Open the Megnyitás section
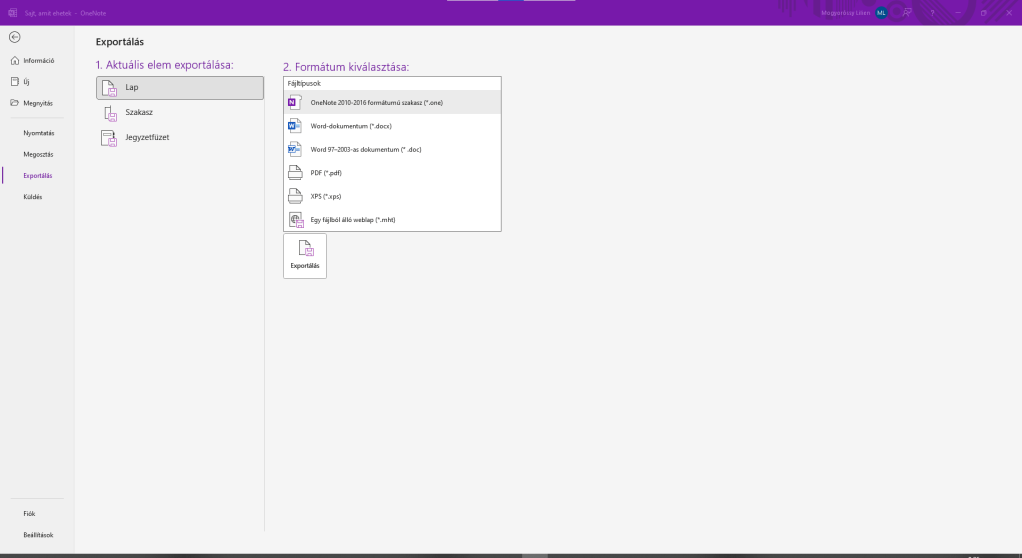1022x558 pixels. [x=38, y=103]
